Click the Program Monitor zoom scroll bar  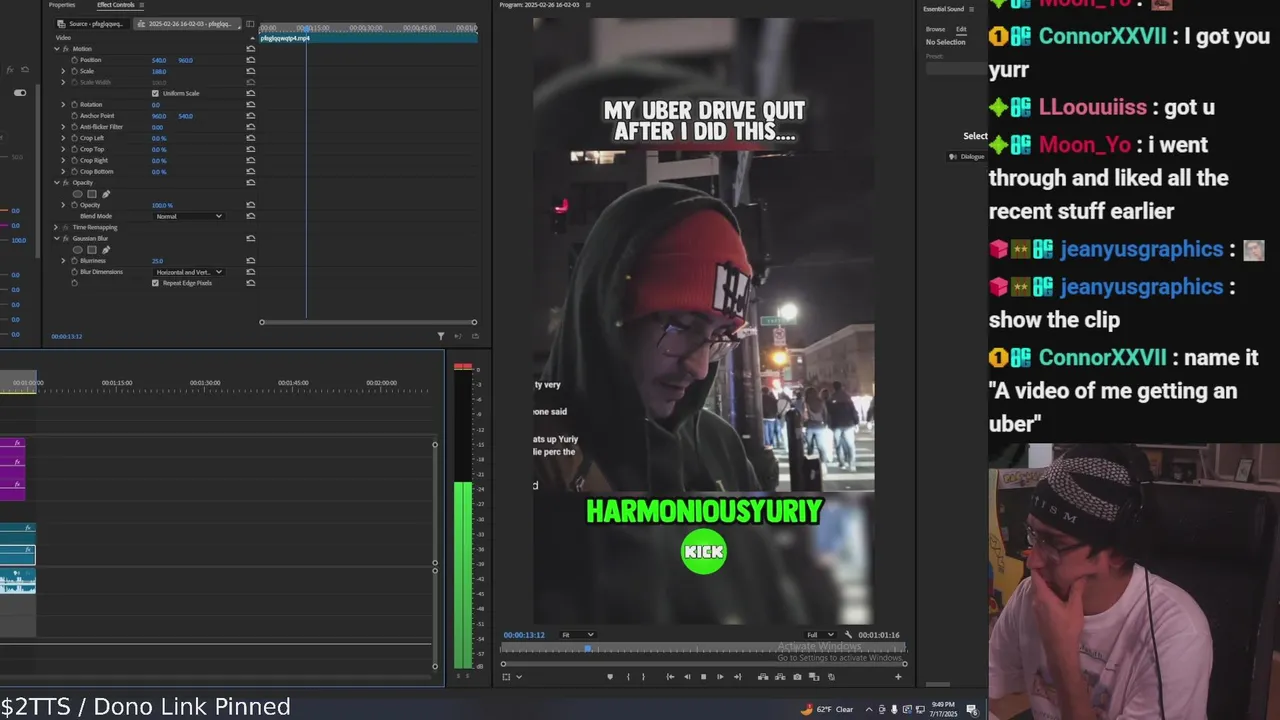pyautogui.click(x=704, y=664)
